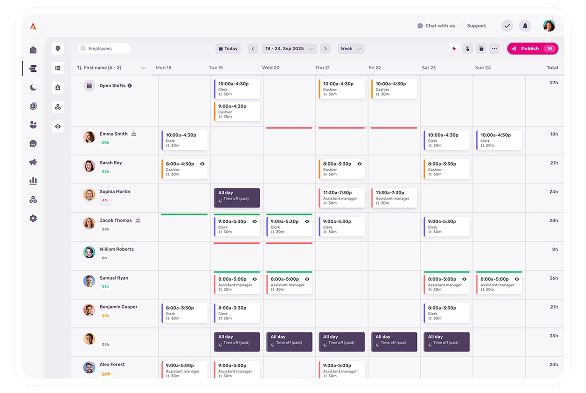Toggle eye icon on Sarah's Monday 8:00a shift

[x=202, y=164]
